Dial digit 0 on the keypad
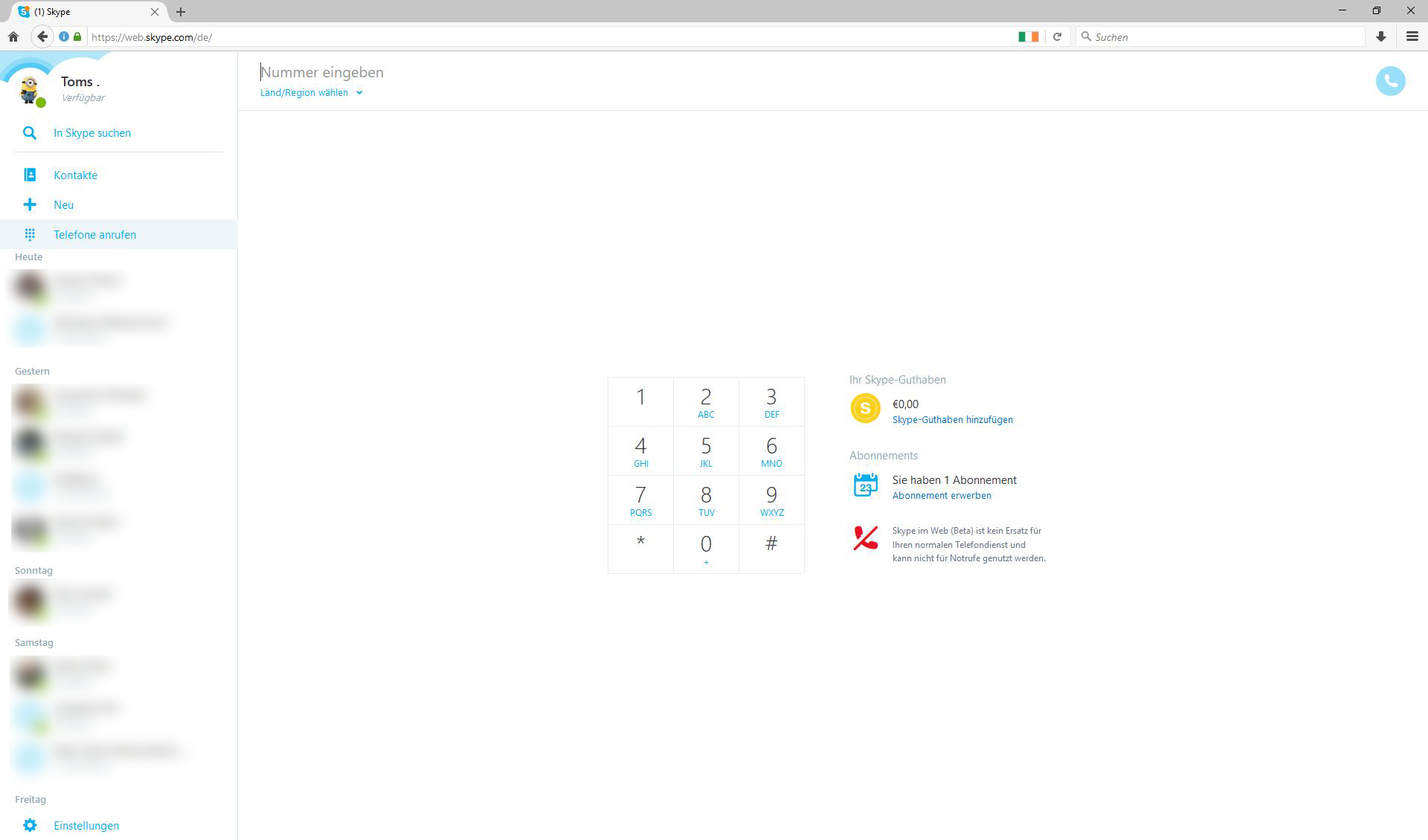 (x=706, y=549)
